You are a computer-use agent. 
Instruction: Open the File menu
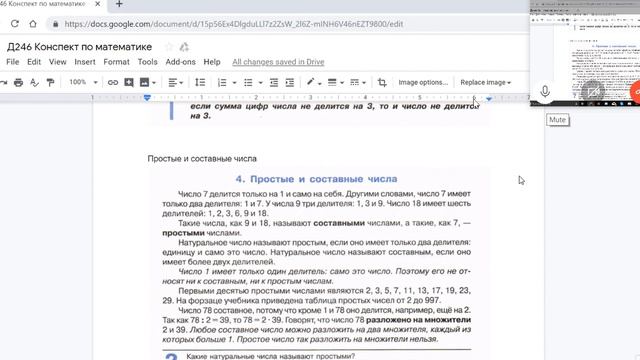(13, 62)
